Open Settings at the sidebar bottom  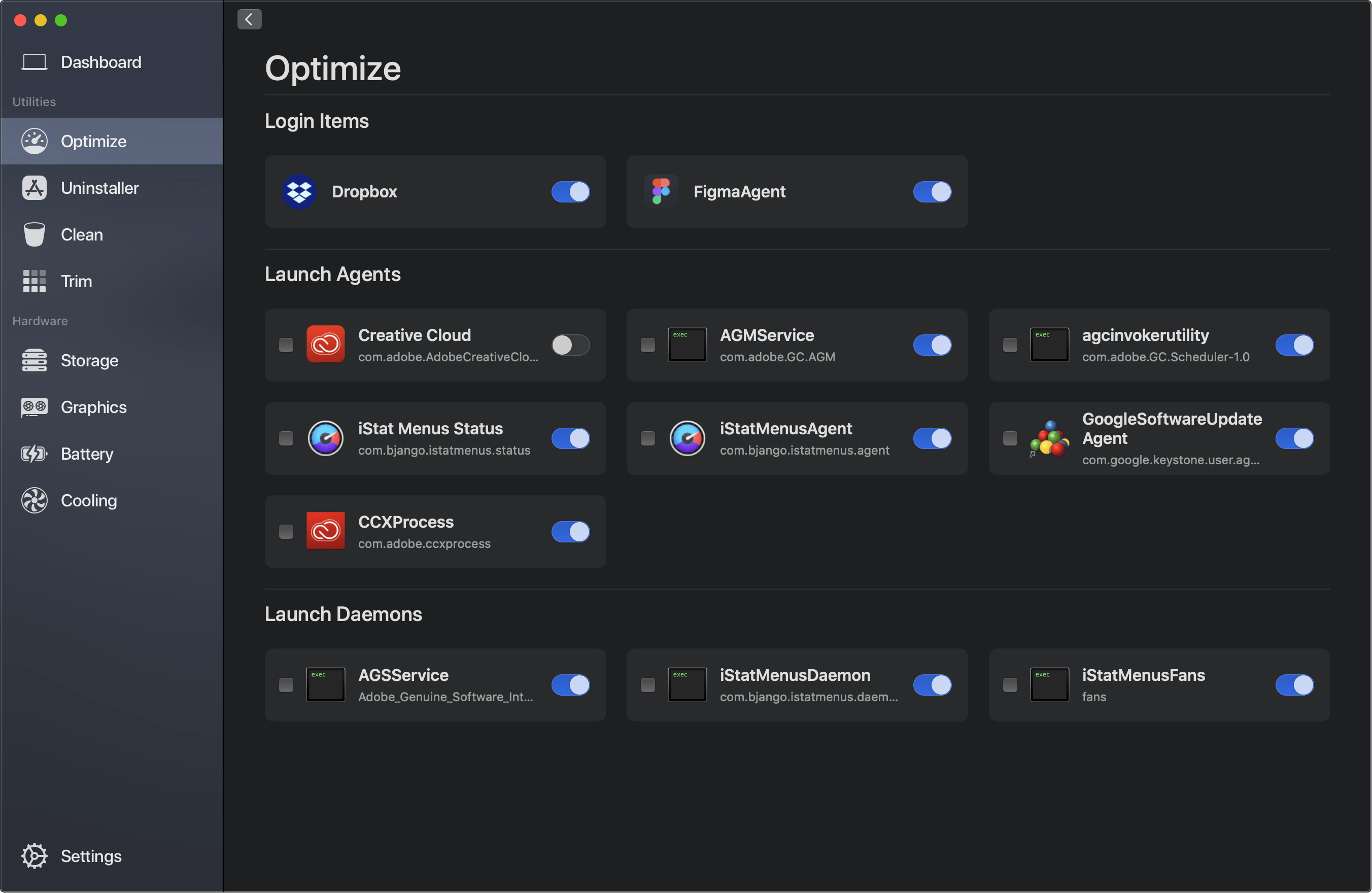[90, 856]
